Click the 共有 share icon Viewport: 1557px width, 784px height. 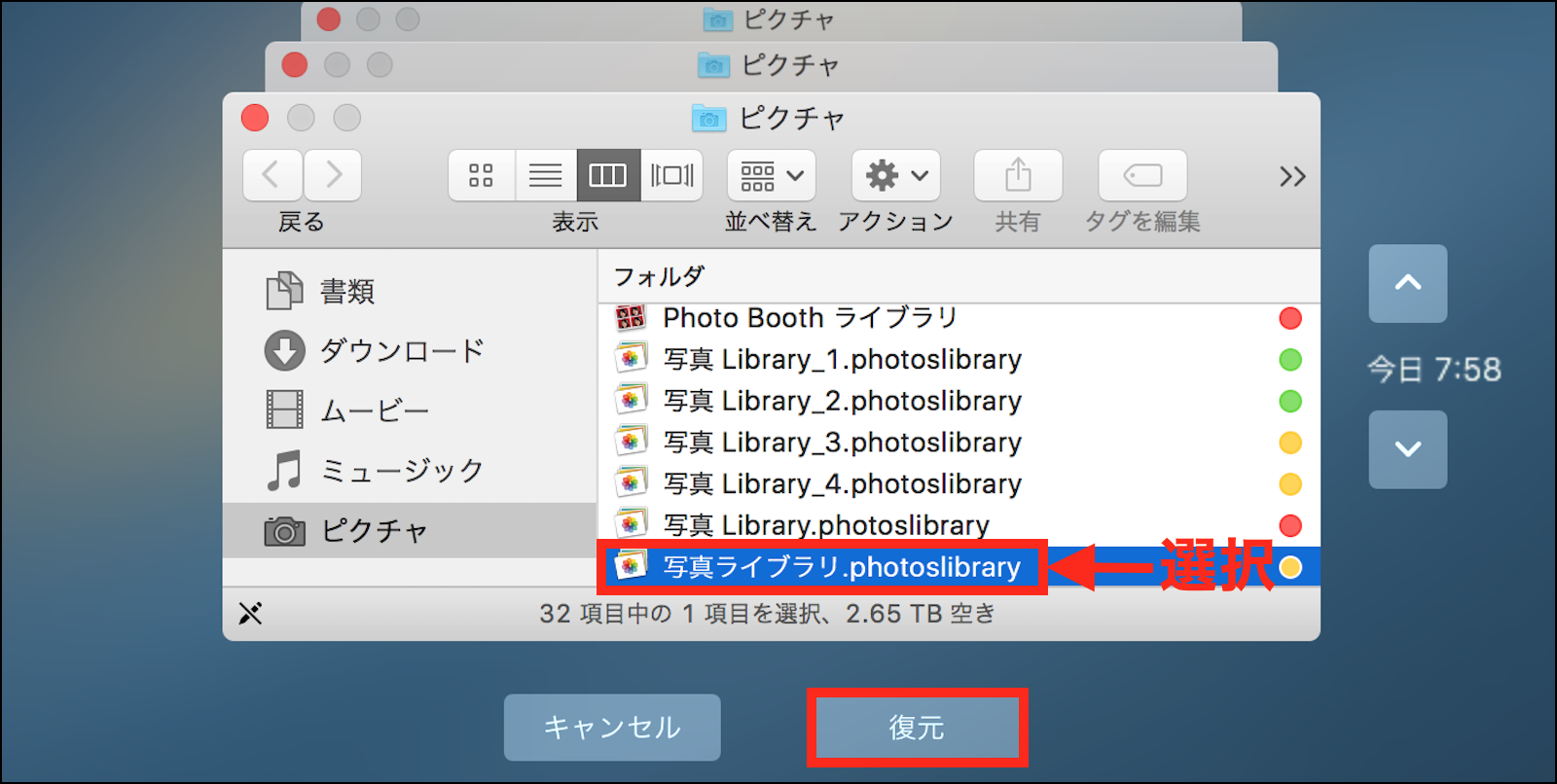(1018, 175)
